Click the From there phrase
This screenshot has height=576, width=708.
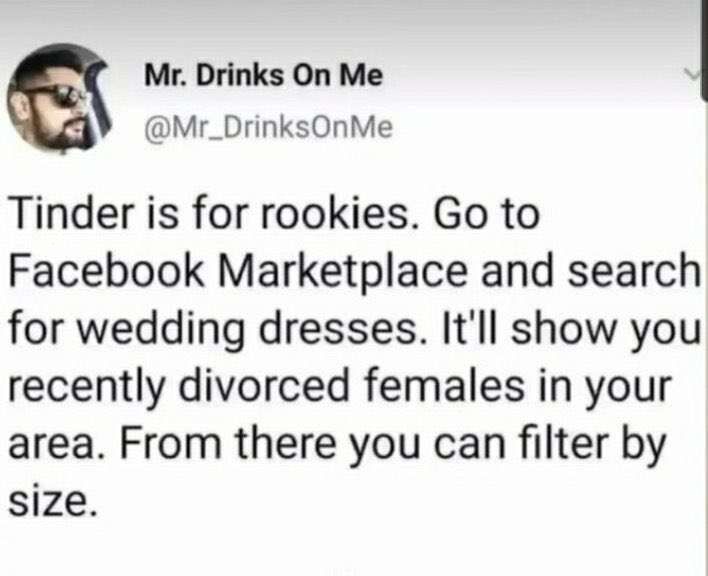214,439
